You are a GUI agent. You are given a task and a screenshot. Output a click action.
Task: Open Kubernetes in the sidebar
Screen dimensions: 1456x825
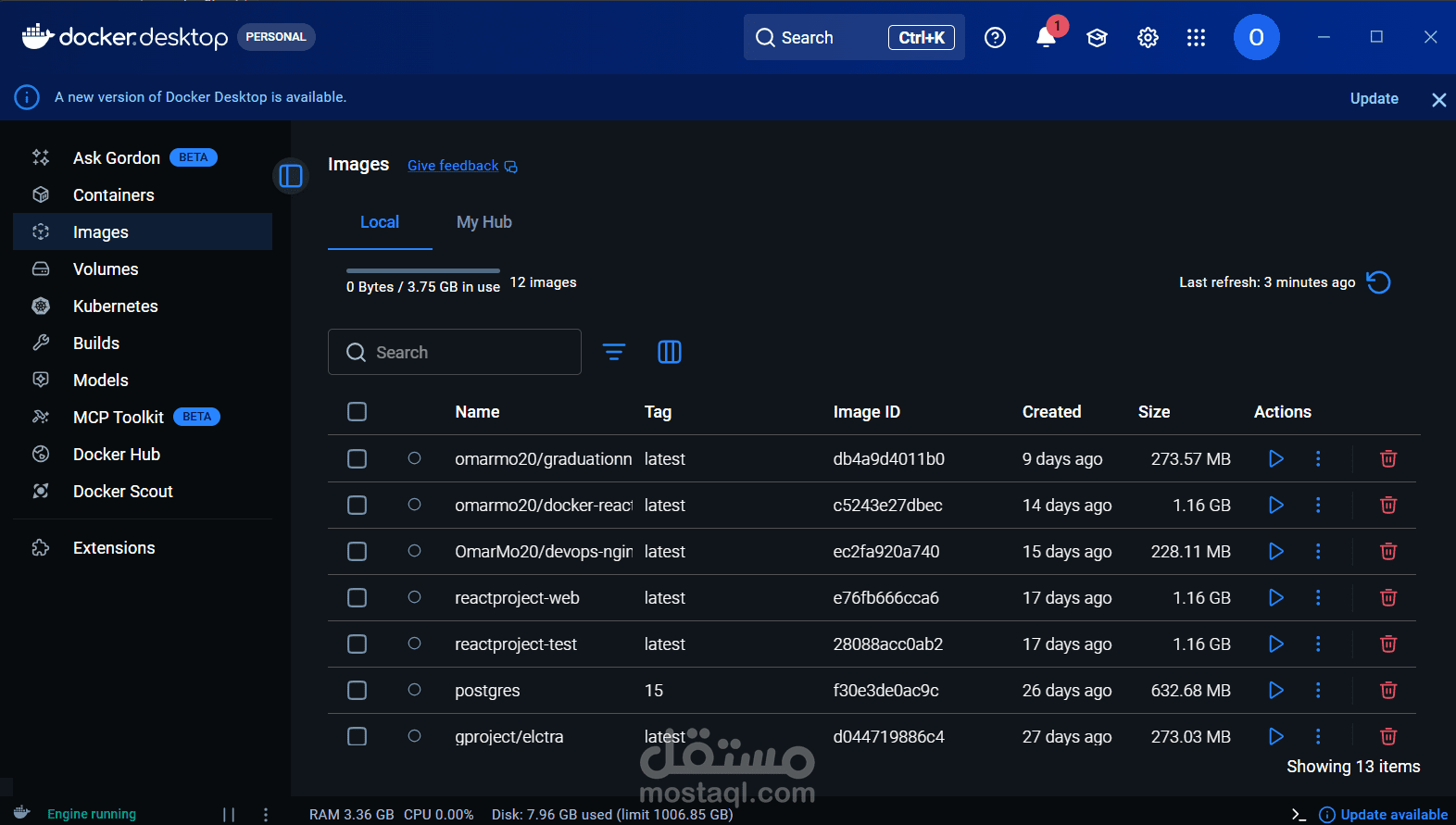pyautogui.click(x=143, y=306)
